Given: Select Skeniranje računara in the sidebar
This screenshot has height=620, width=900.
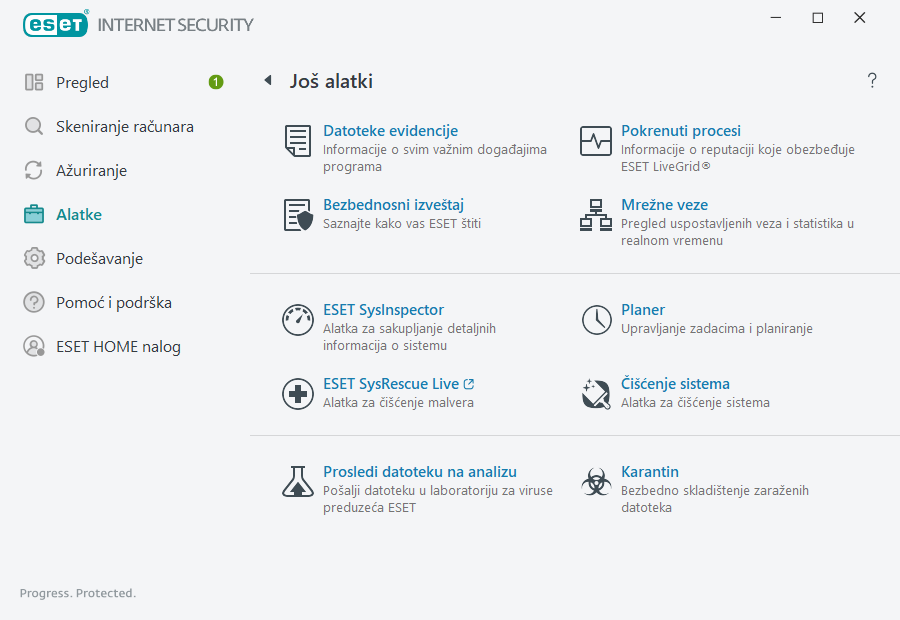Looking at the screenshot, I should click(124, 127).
